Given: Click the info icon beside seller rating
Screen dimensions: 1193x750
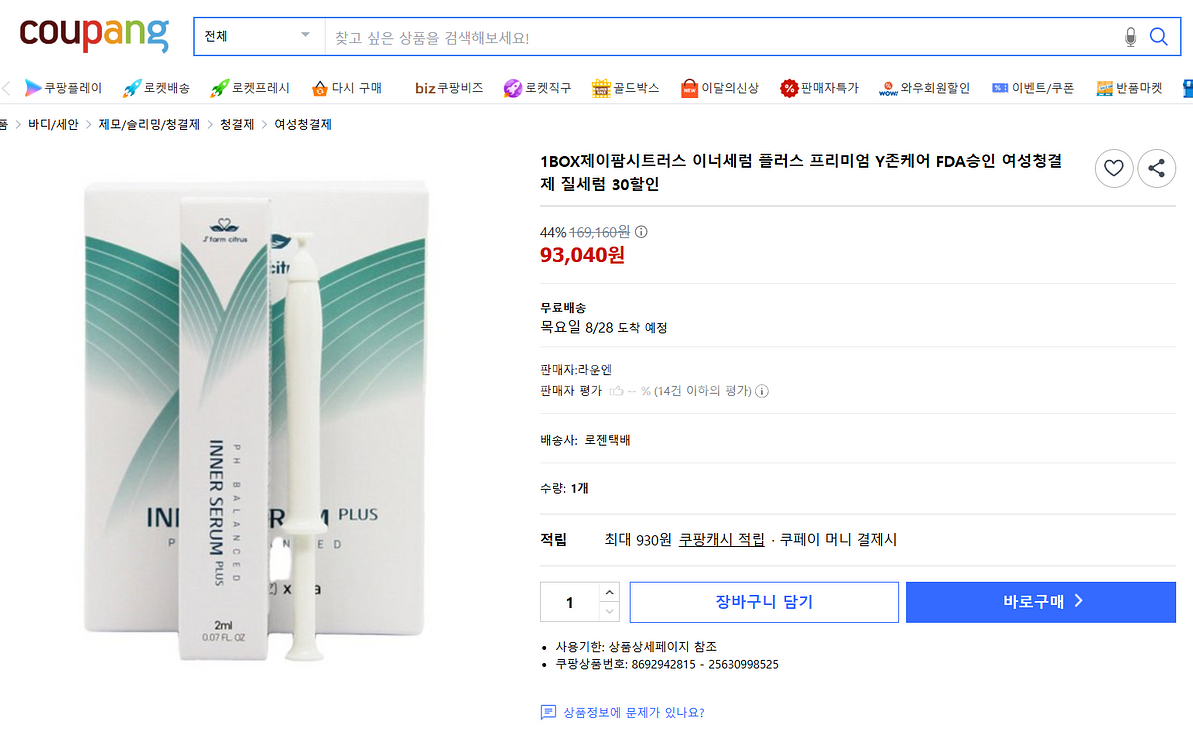Looking at the screenshot, I should tap(762, 391).
